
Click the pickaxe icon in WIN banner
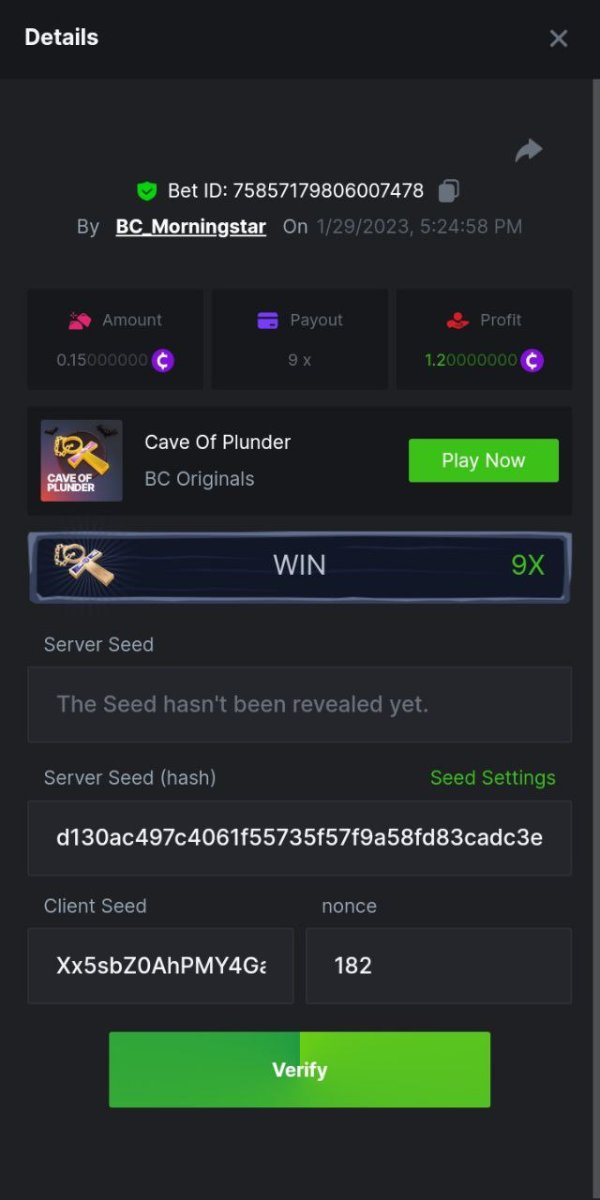click(x=84, y=565)
